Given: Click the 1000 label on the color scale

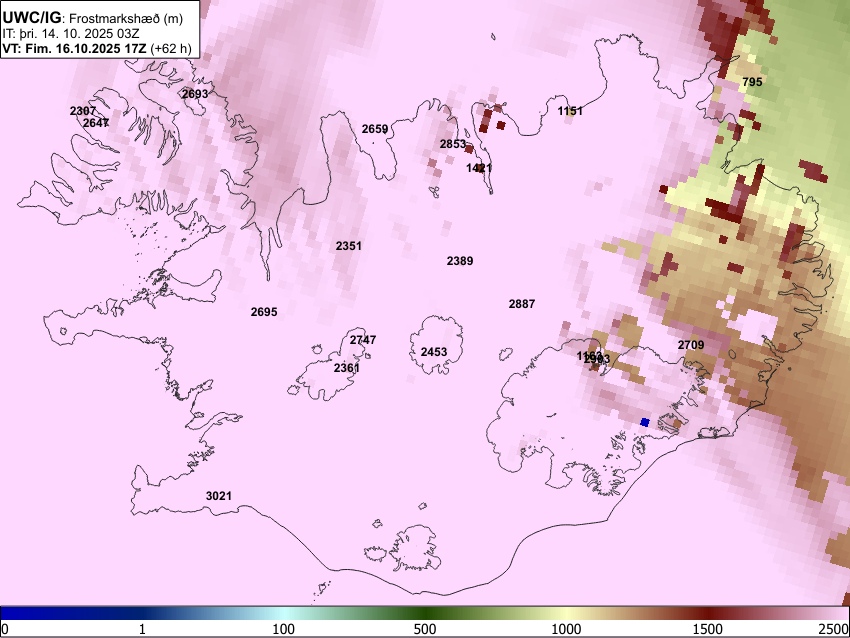Looking at the screenshot, I should 566,629.
